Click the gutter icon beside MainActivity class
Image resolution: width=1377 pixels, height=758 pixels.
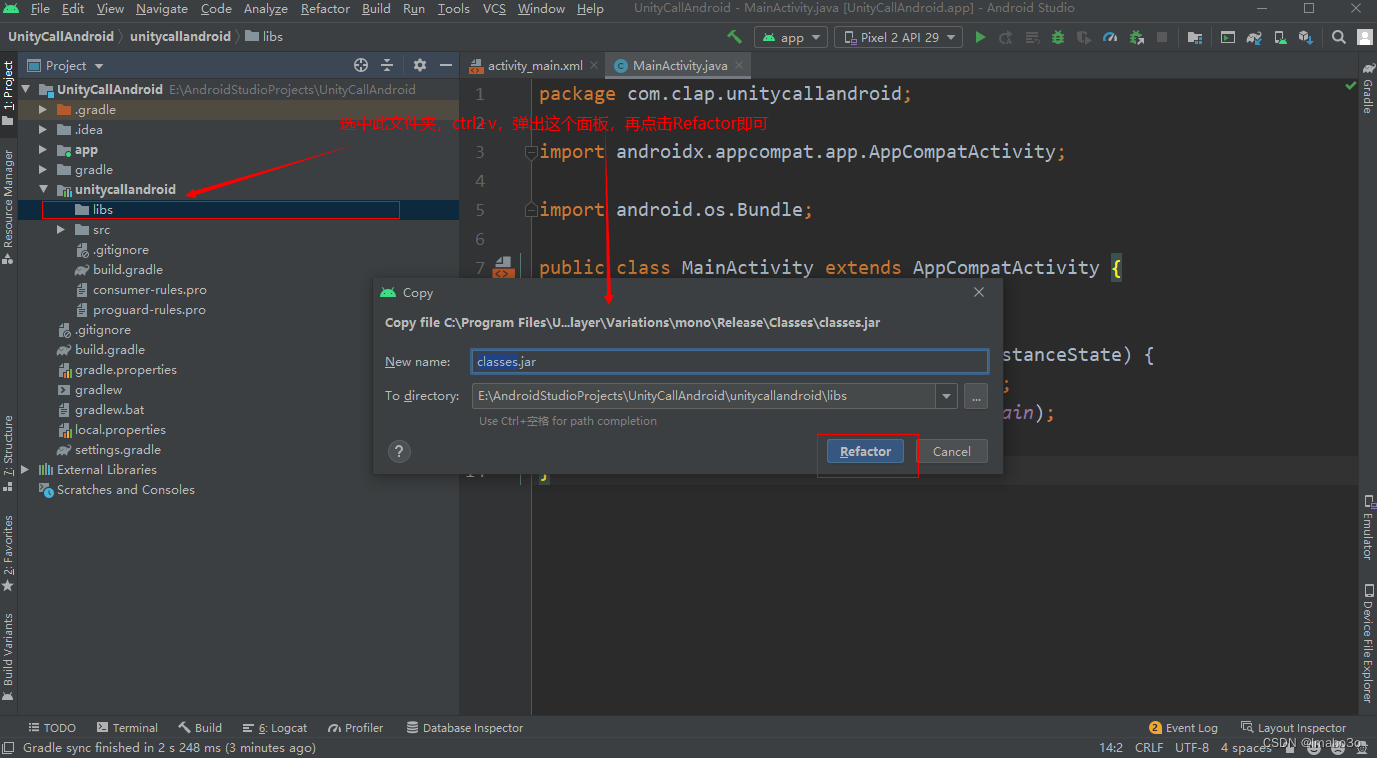coord(503,267)
